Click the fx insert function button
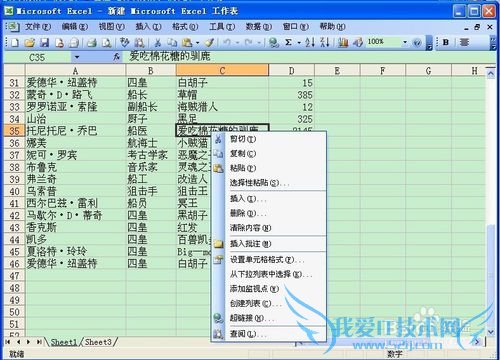The height and width of the screenshot is (360, 500). click(116, 57)
